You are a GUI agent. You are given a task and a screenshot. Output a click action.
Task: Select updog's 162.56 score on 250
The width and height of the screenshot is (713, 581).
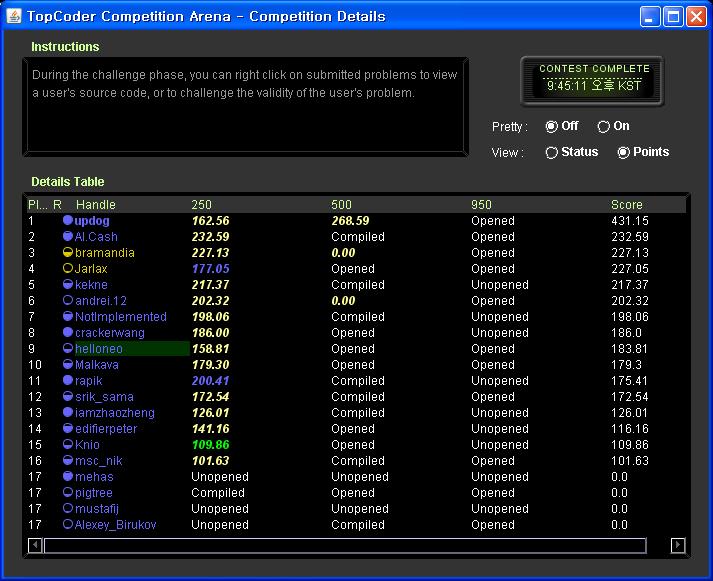pyautogui.click(x=211, y=220)
